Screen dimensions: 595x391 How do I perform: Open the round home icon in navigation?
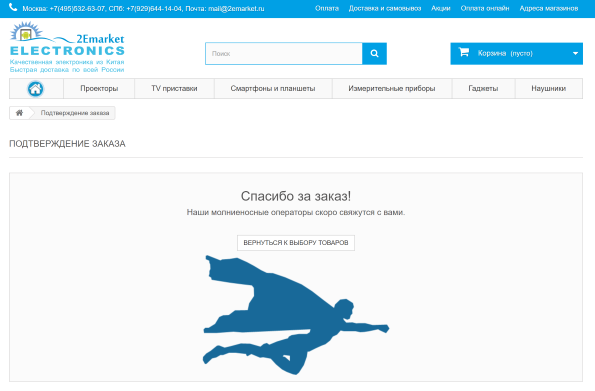pyautogui.click(x=36, y=89)
